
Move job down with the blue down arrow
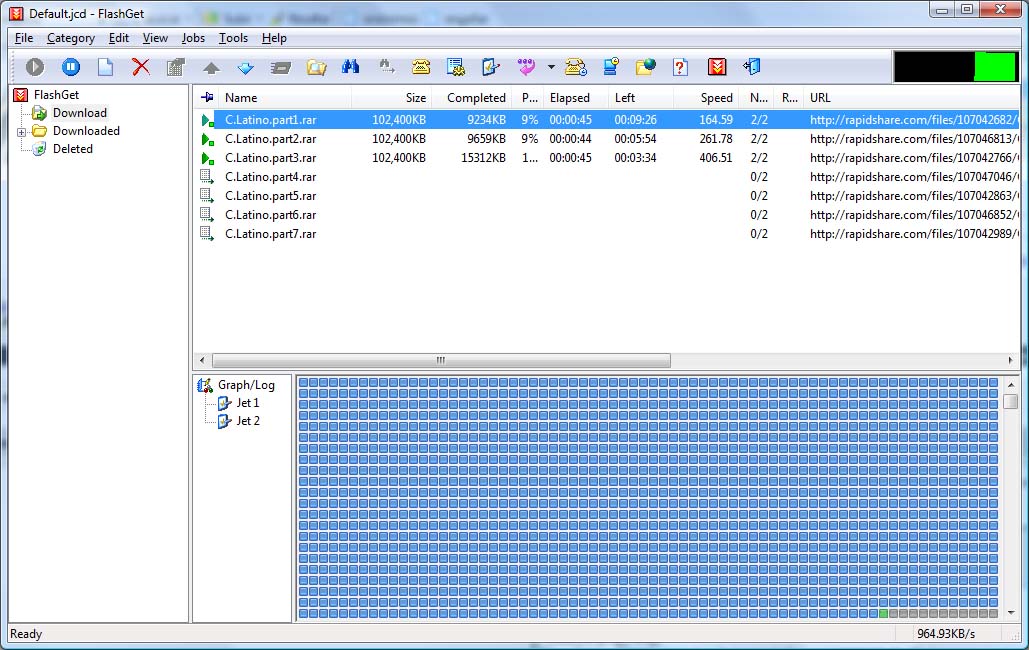(245, 68)
